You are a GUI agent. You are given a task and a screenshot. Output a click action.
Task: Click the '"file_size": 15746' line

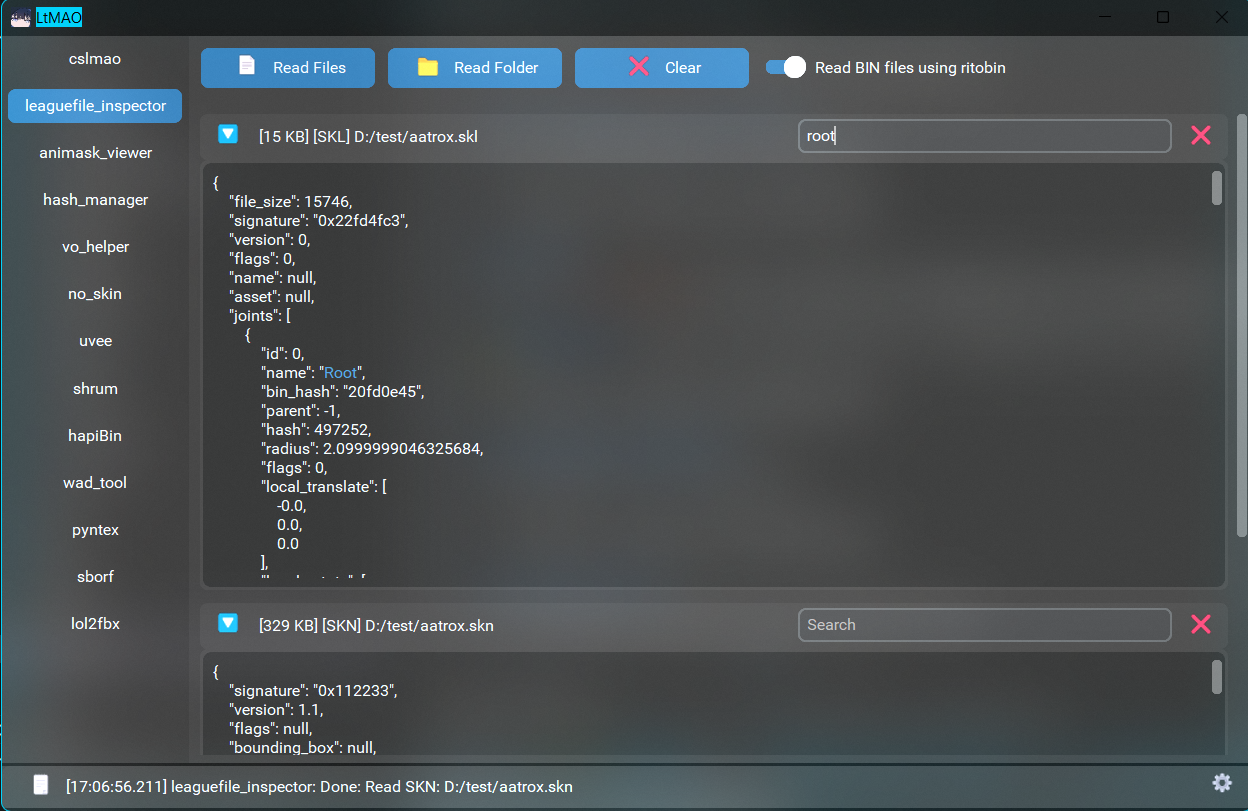290,202
